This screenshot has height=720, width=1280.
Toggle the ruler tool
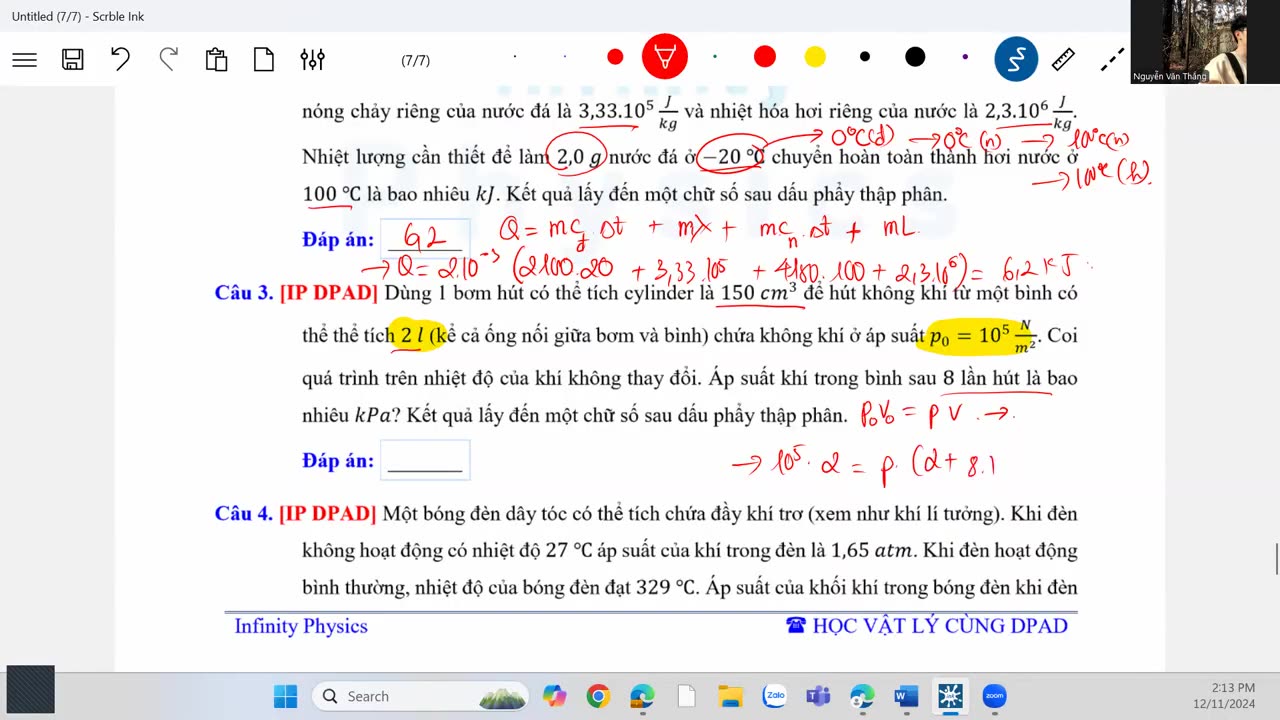tap(1064, 60)
